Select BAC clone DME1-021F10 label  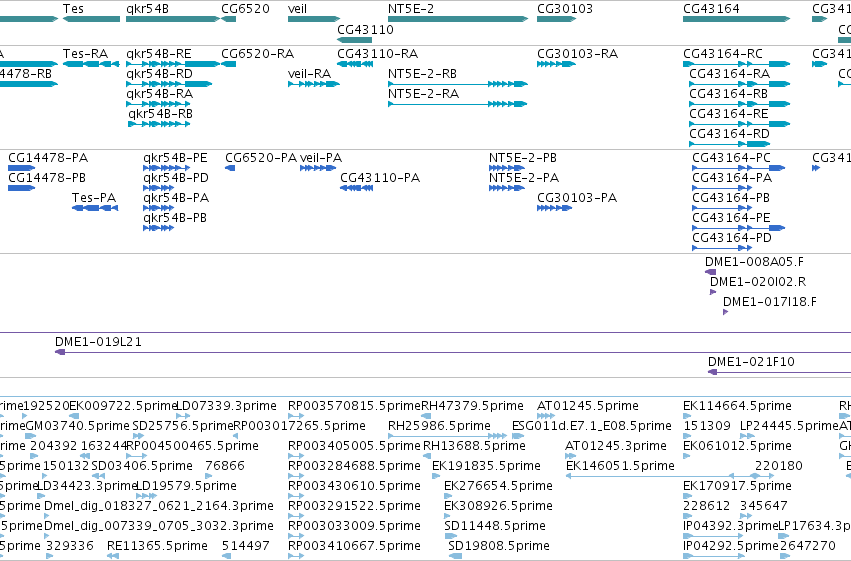coord(751,362)
